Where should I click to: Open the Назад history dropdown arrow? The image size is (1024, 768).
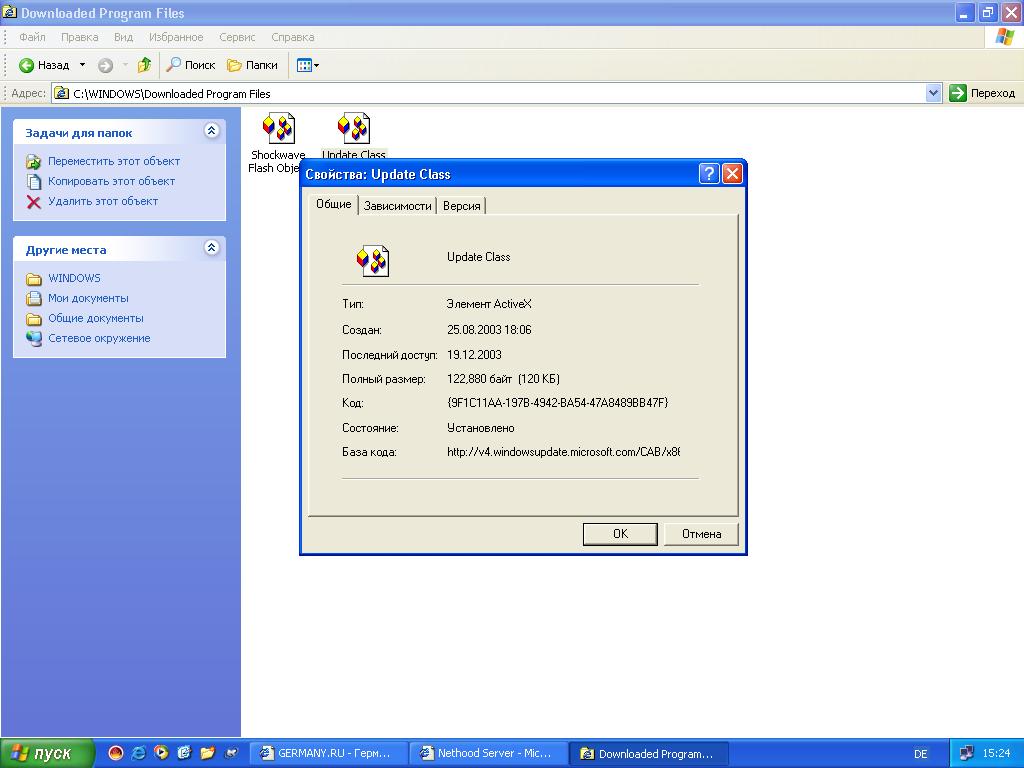[x=82, y=65]
